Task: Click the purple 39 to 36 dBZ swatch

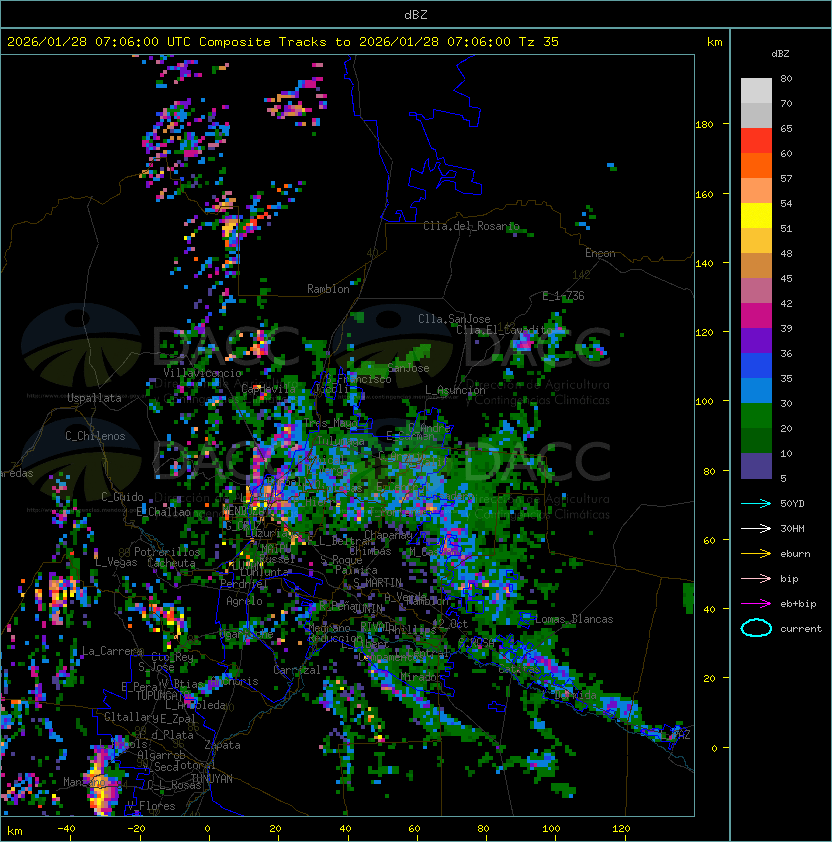Action: 756,340
